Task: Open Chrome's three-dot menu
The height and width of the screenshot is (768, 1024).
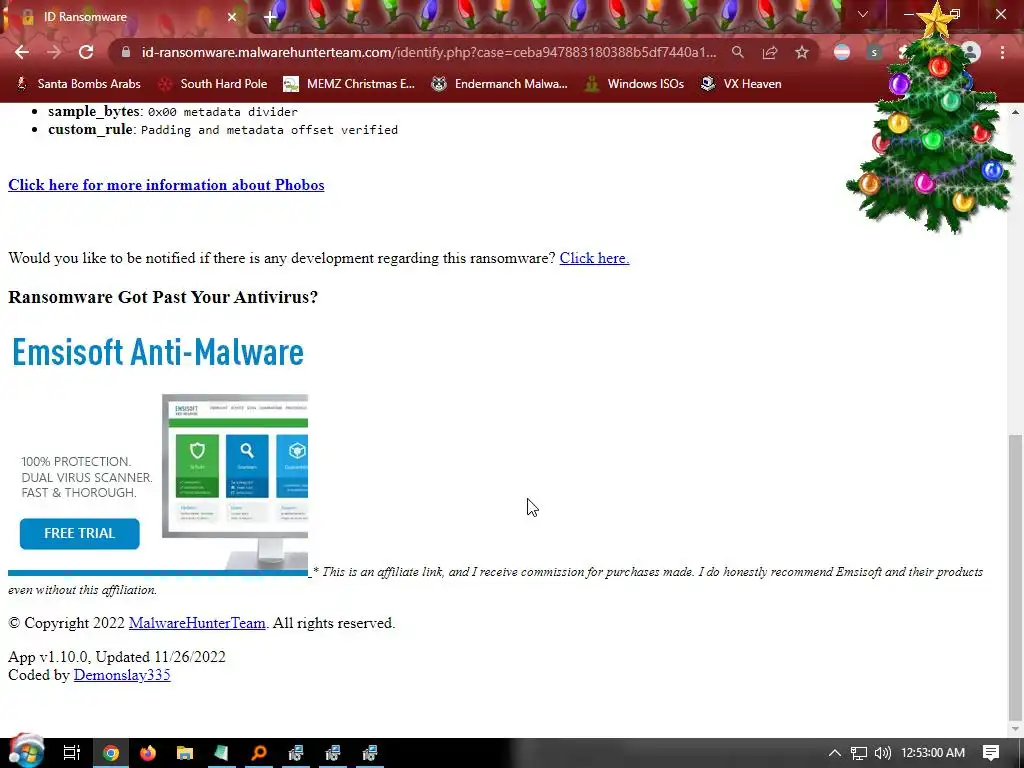Action: click(x=1002, y=52)
